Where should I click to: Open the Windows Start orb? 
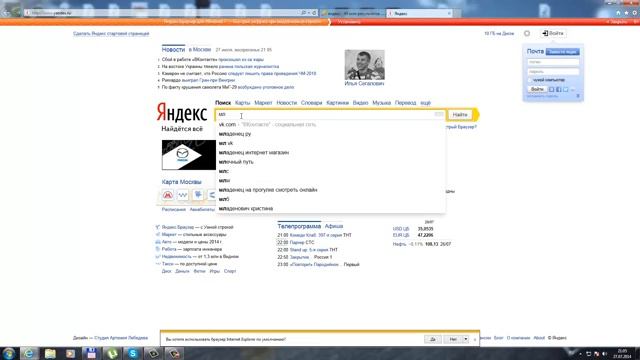coord(9,353)
